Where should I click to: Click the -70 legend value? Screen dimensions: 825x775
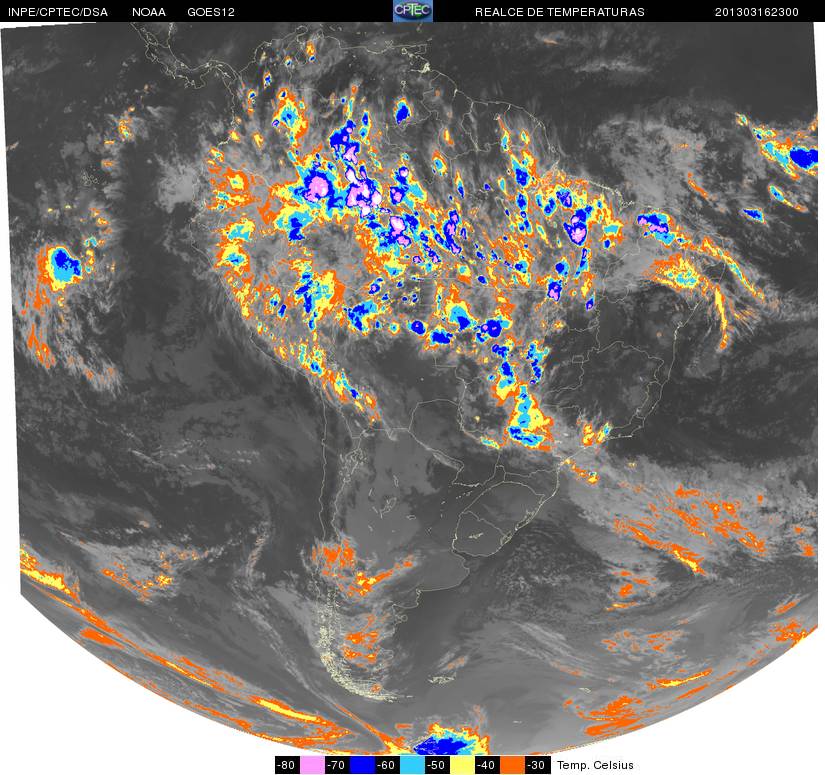tap(337, 764)
